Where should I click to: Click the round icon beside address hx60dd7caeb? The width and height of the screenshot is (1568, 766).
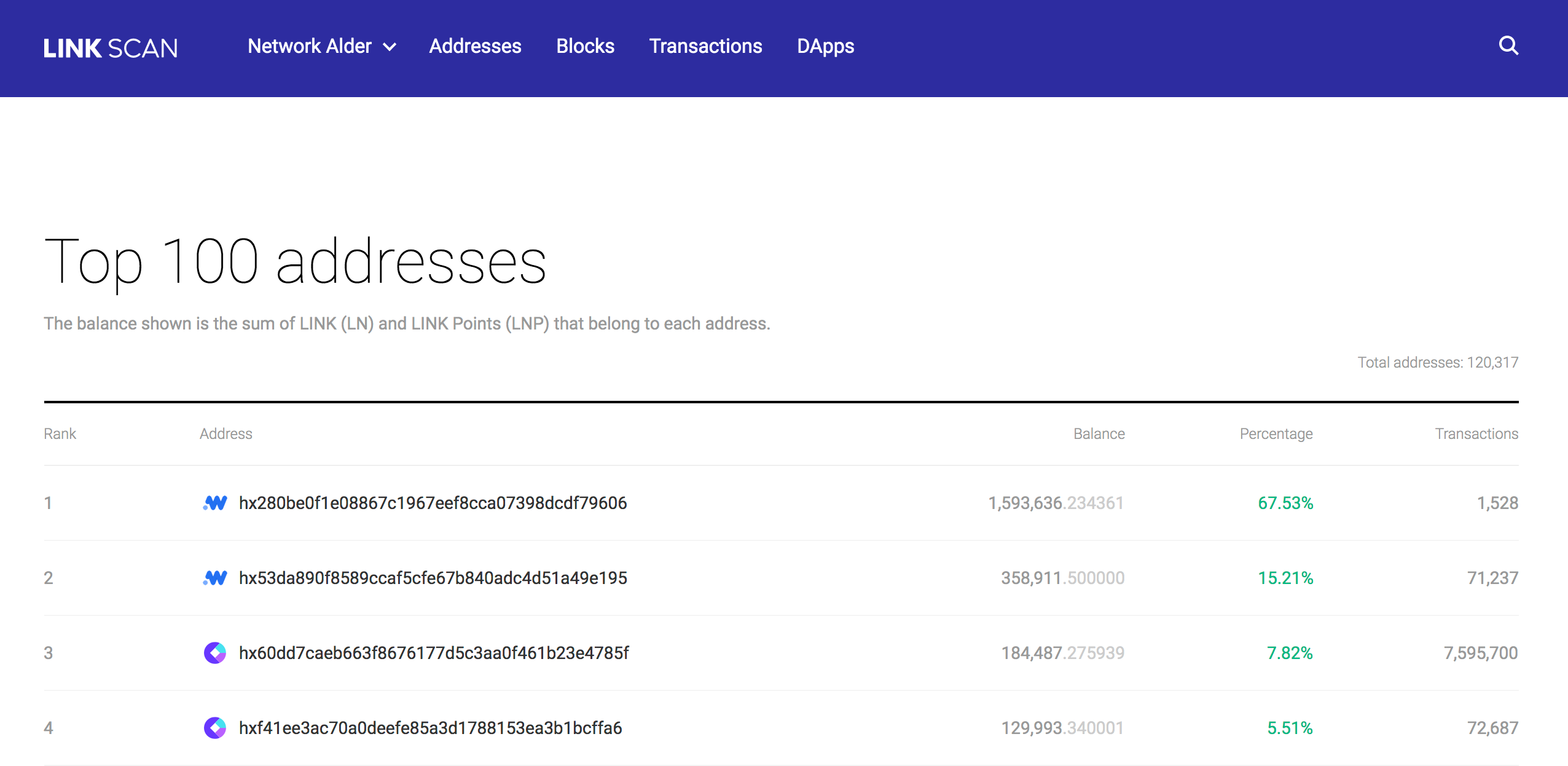(215, 653)
